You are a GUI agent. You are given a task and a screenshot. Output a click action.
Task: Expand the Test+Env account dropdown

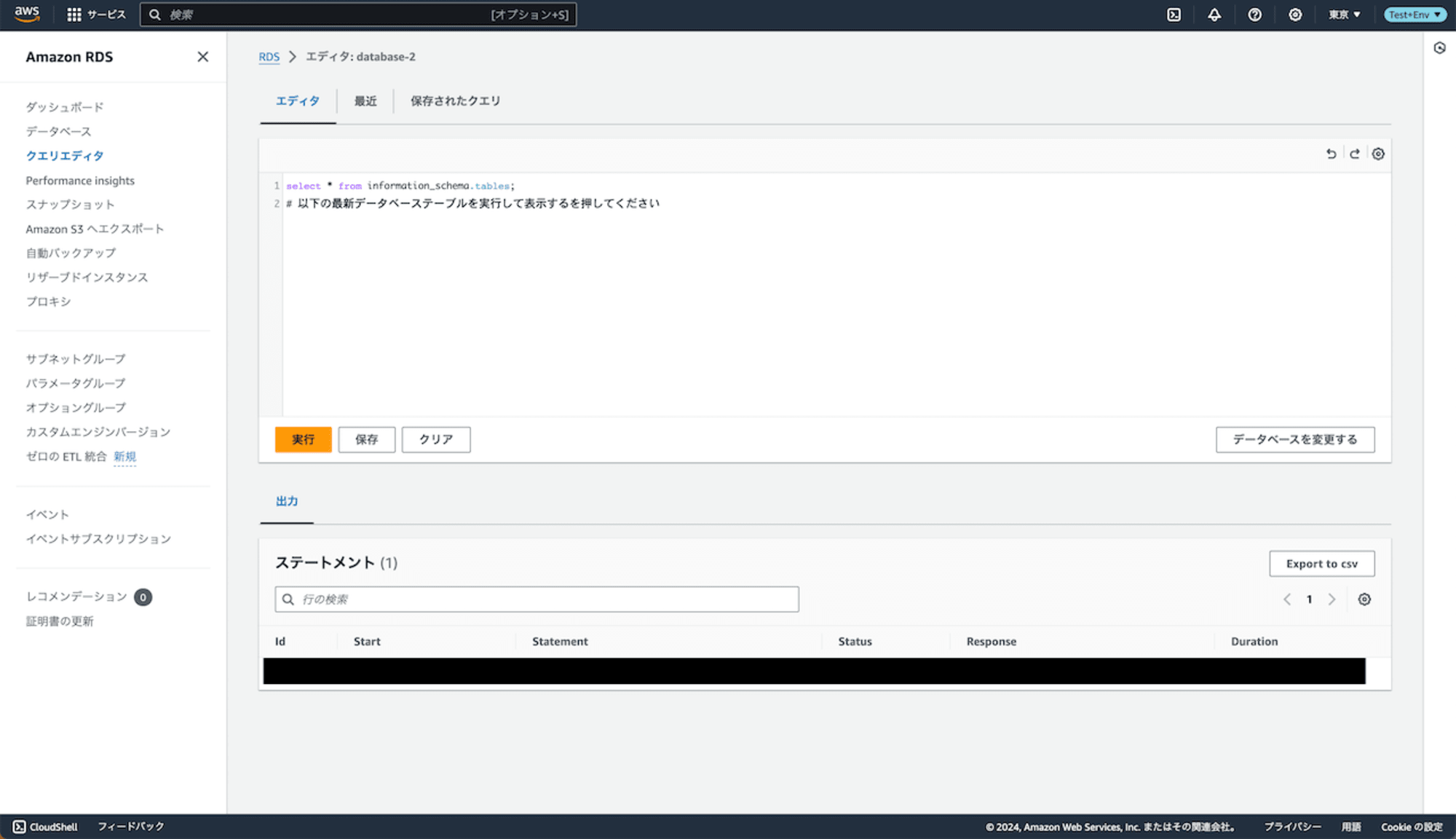1415,15
